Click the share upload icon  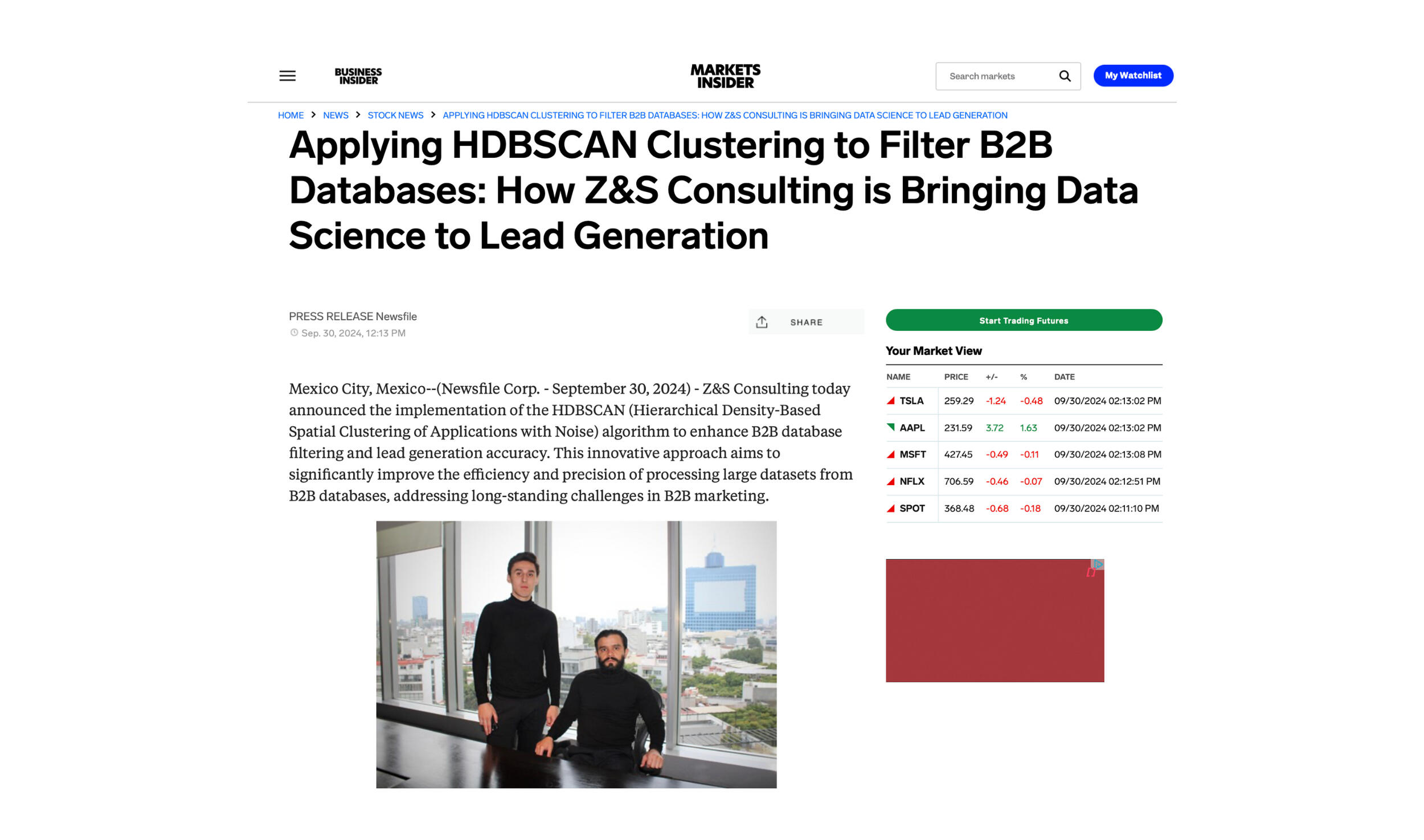pos(762,322)
